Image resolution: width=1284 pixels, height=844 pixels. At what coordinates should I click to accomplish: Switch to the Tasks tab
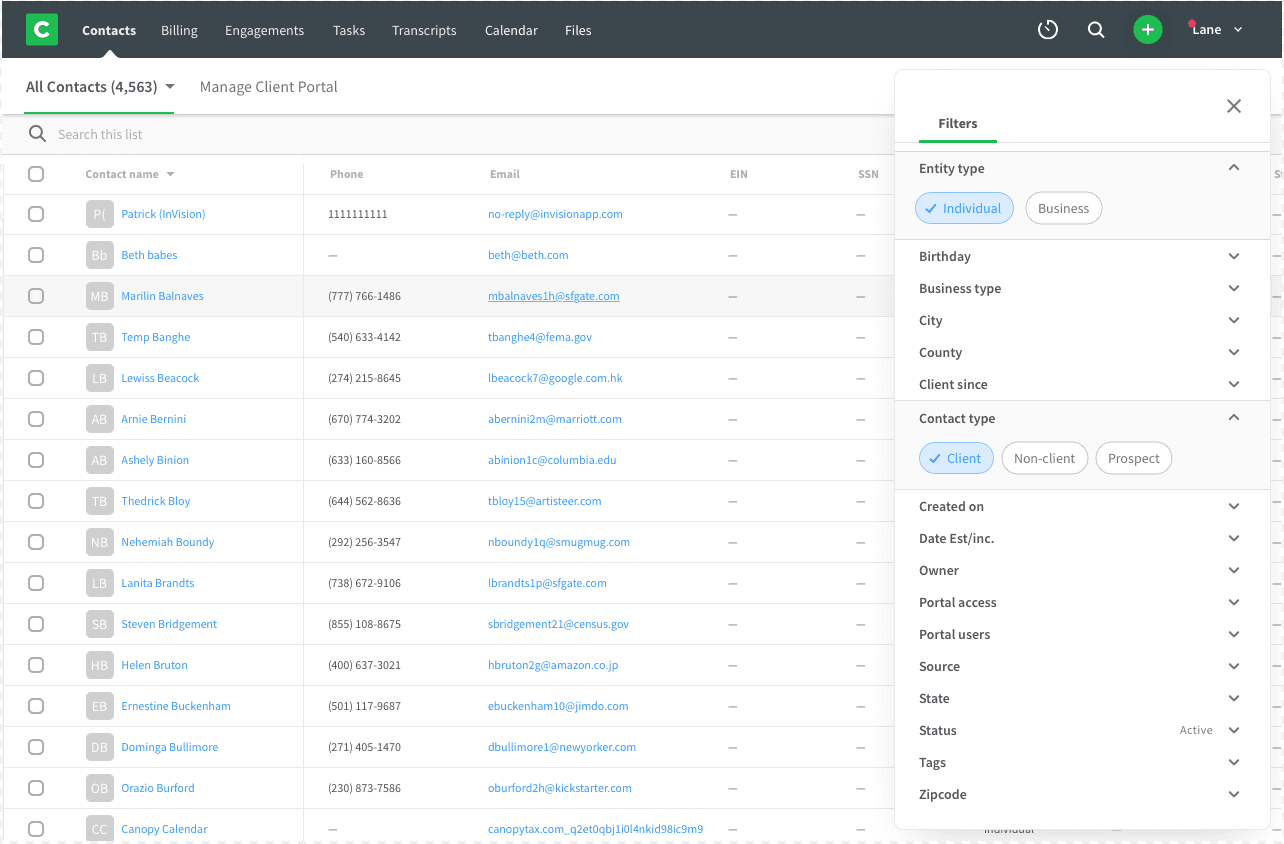tap(349, 30)
